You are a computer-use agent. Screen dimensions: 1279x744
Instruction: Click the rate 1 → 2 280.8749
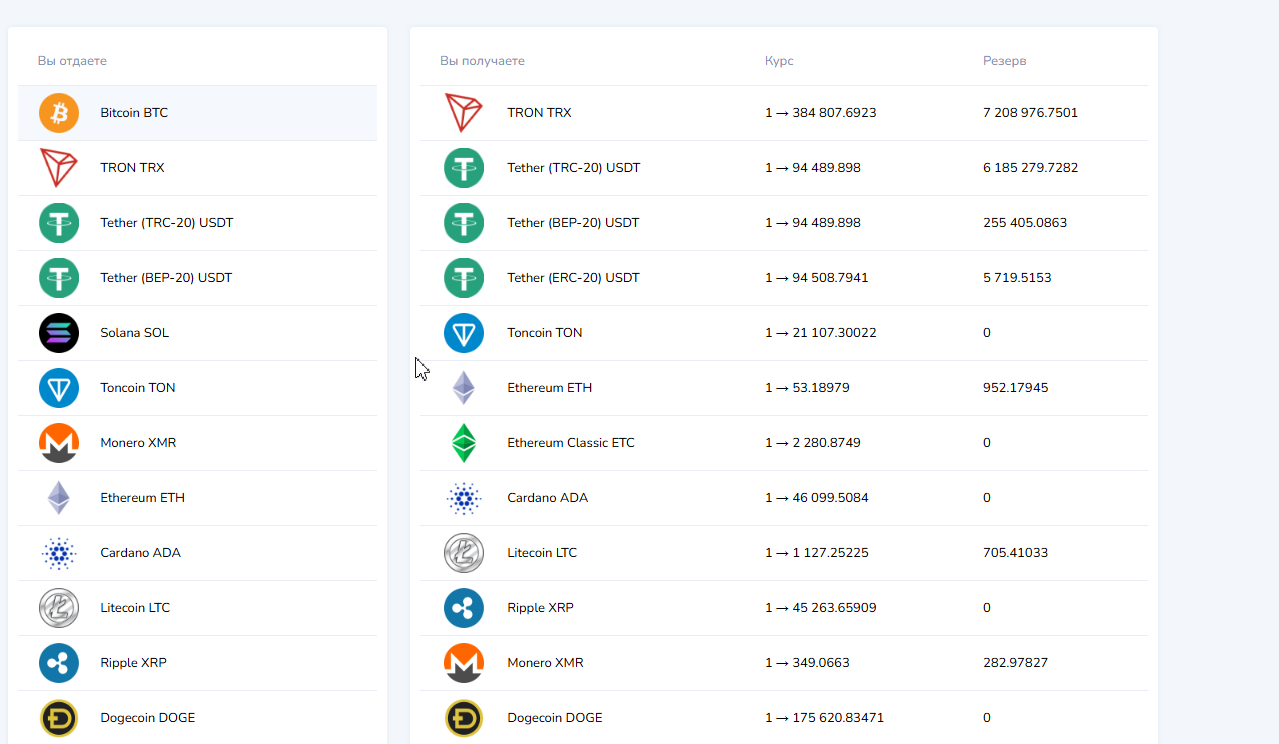[x=813, y=443]
